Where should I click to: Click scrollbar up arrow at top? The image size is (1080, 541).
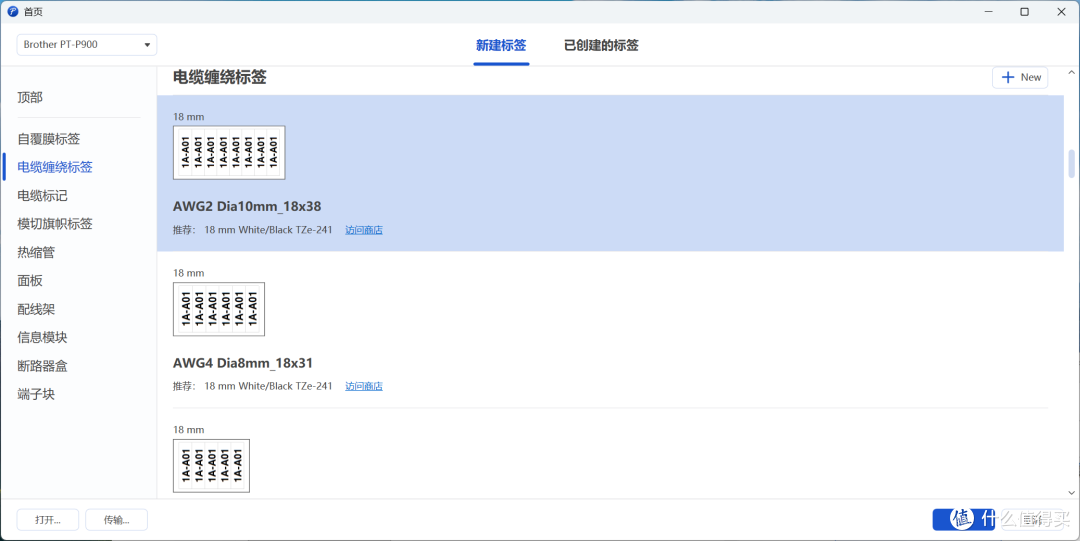pyautogui.click(x=1071, y=72)
